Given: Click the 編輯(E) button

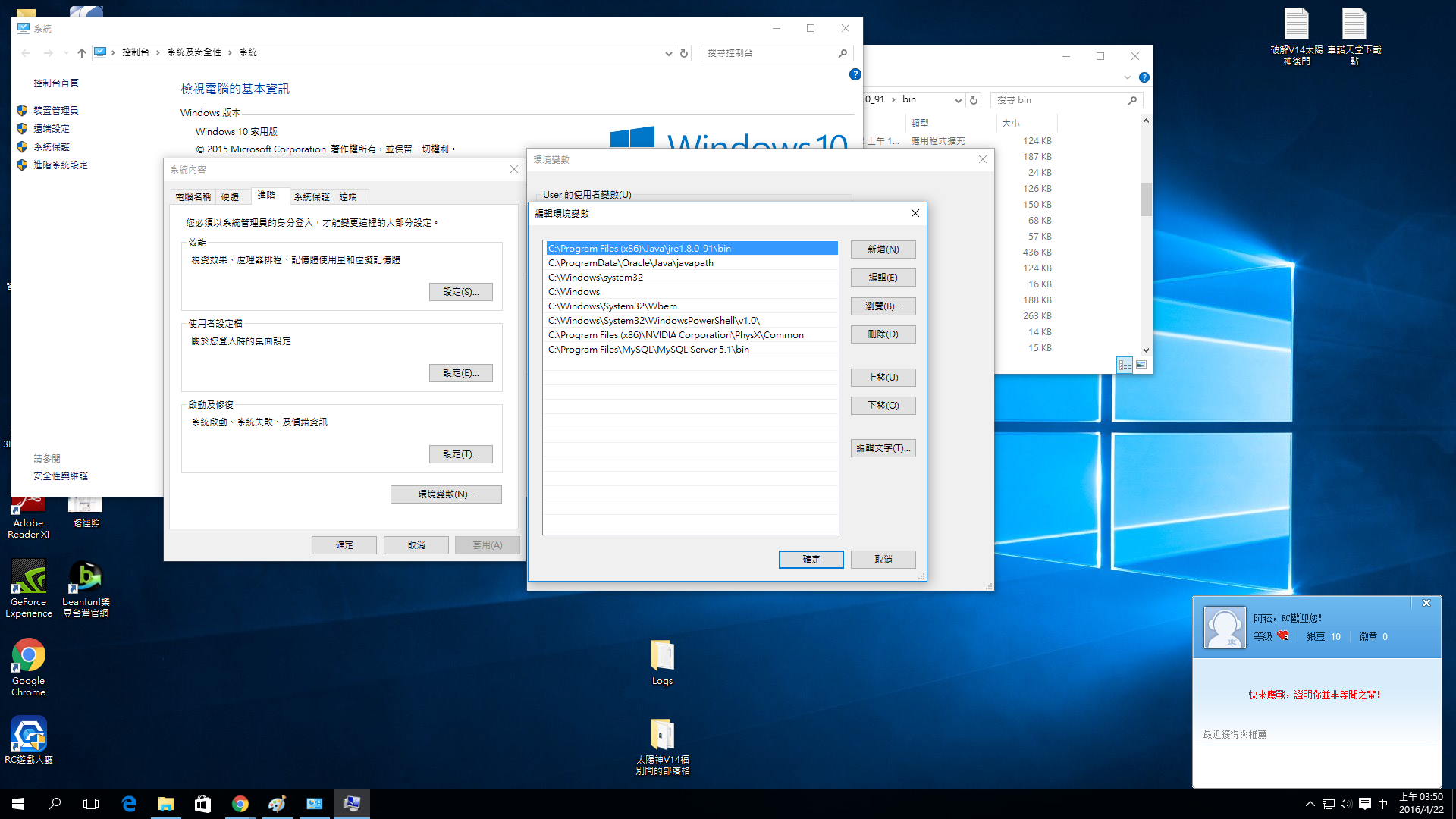Looking at the screenshot, I should click(883, 278).
